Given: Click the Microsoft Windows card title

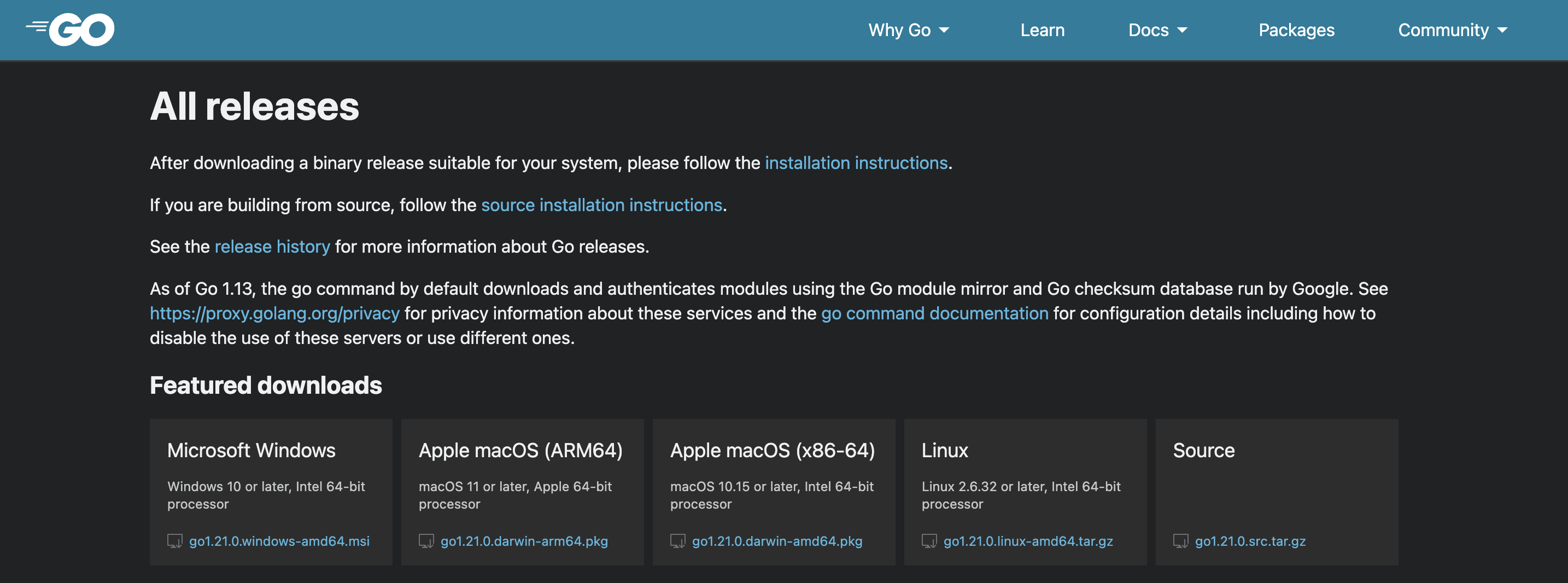Looking at the screenshot, I should pyautogui.click(x=251, y=450).
